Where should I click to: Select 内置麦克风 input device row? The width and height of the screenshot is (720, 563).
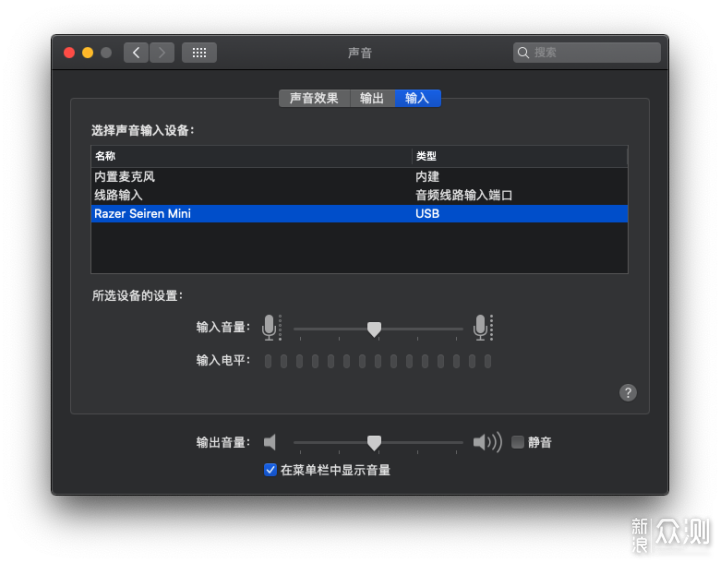pos(360,177)
